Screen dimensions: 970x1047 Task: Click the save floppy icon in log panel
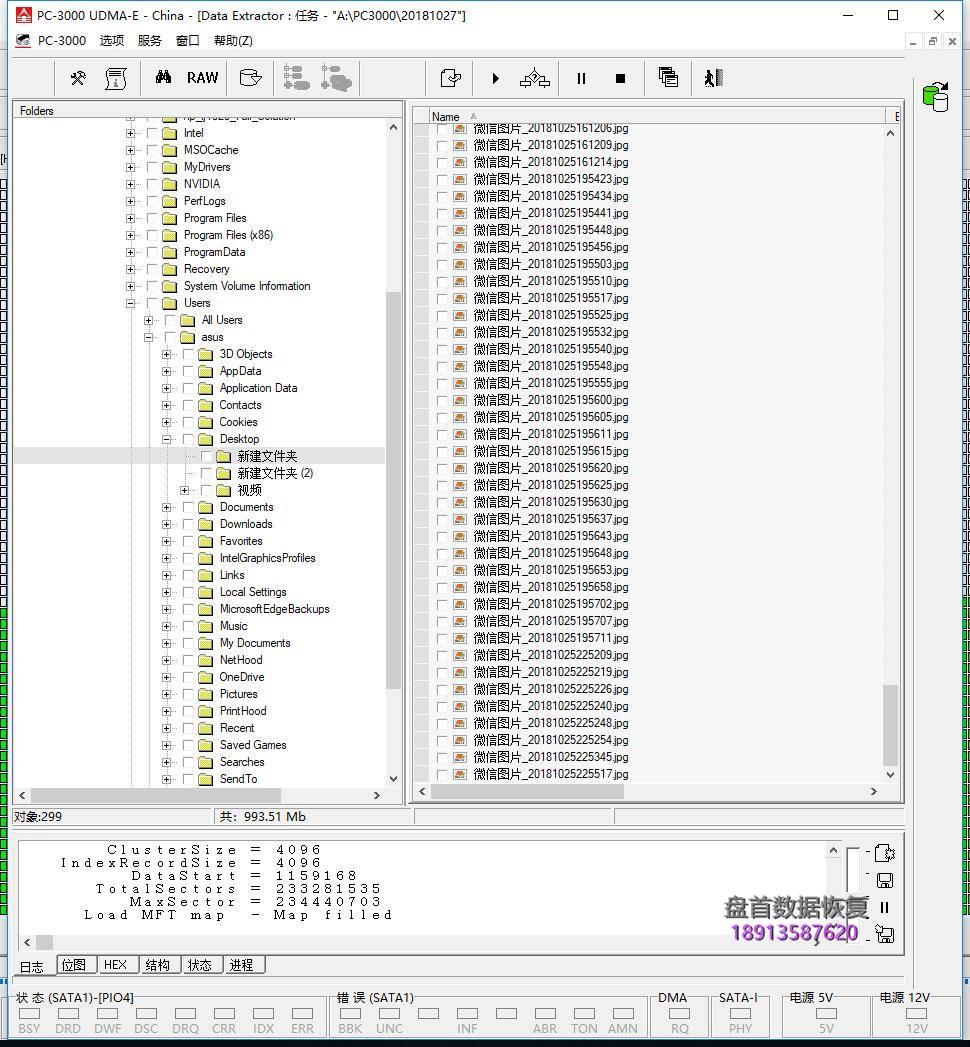tap(884, 880)
